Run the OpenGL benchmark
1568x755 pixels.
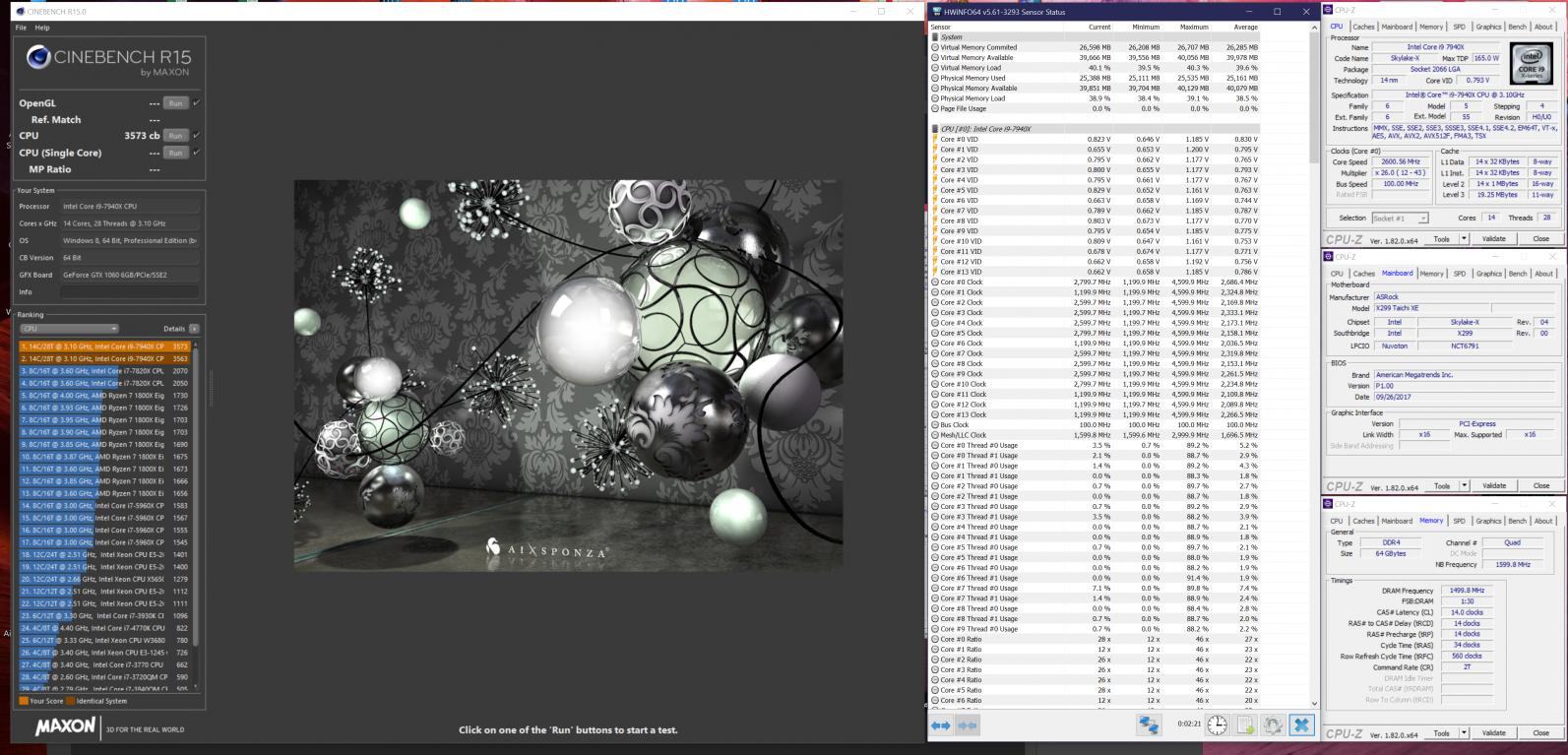pyautogui.click(x=175, y=102)
